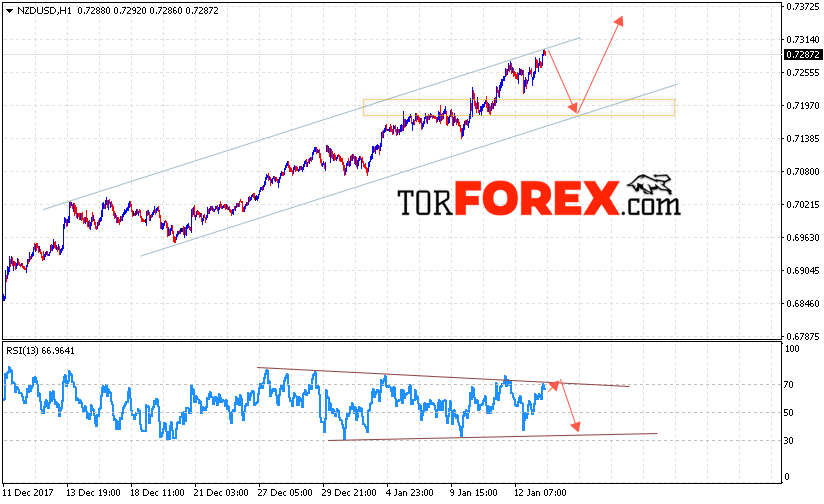The width and height of the screenshot is (824, 504).
Task: Select RSI scale level 70
Action: pos(789,385)
